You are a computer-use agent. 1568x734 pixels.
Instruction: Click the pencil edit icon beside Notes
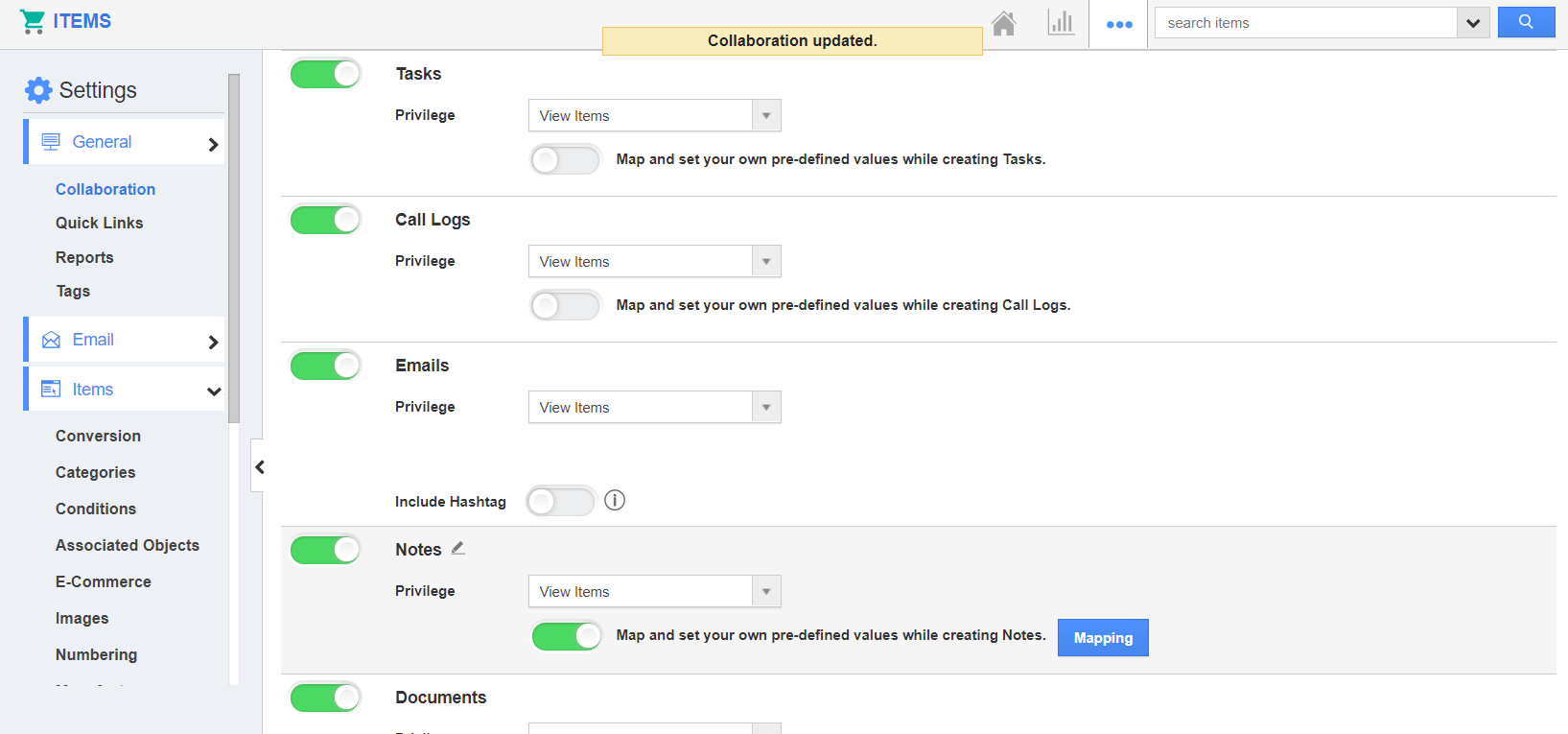[x=458, y=548]
